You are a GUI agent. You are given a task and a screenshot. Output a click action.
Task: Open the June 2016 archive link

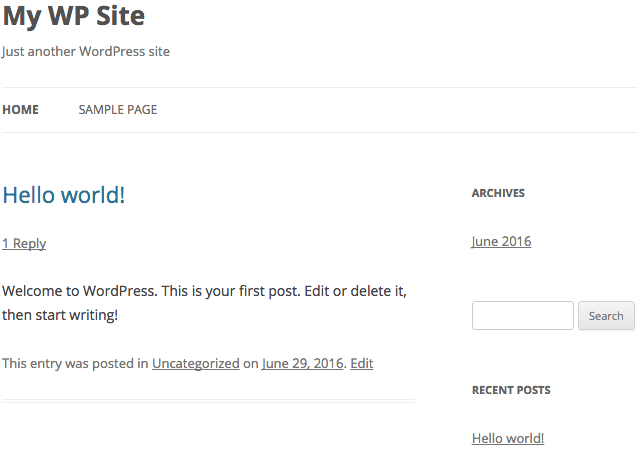click(x=502, y=242)
